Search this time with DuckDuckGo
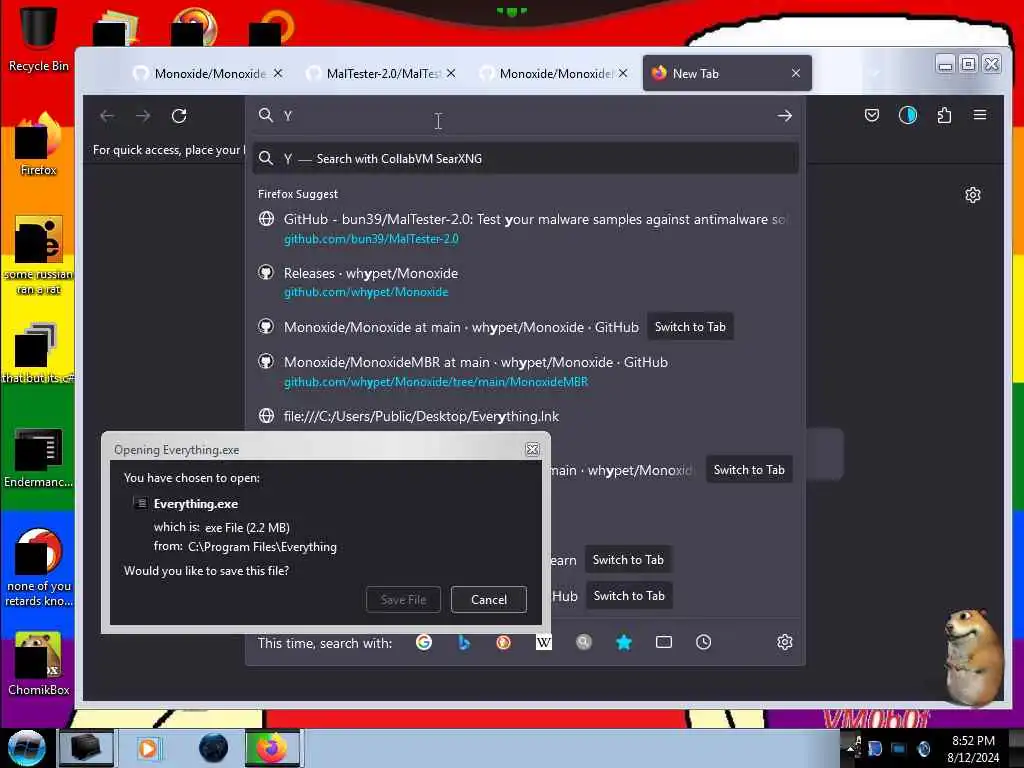The image size is (1024, 768). coord(503,643)
